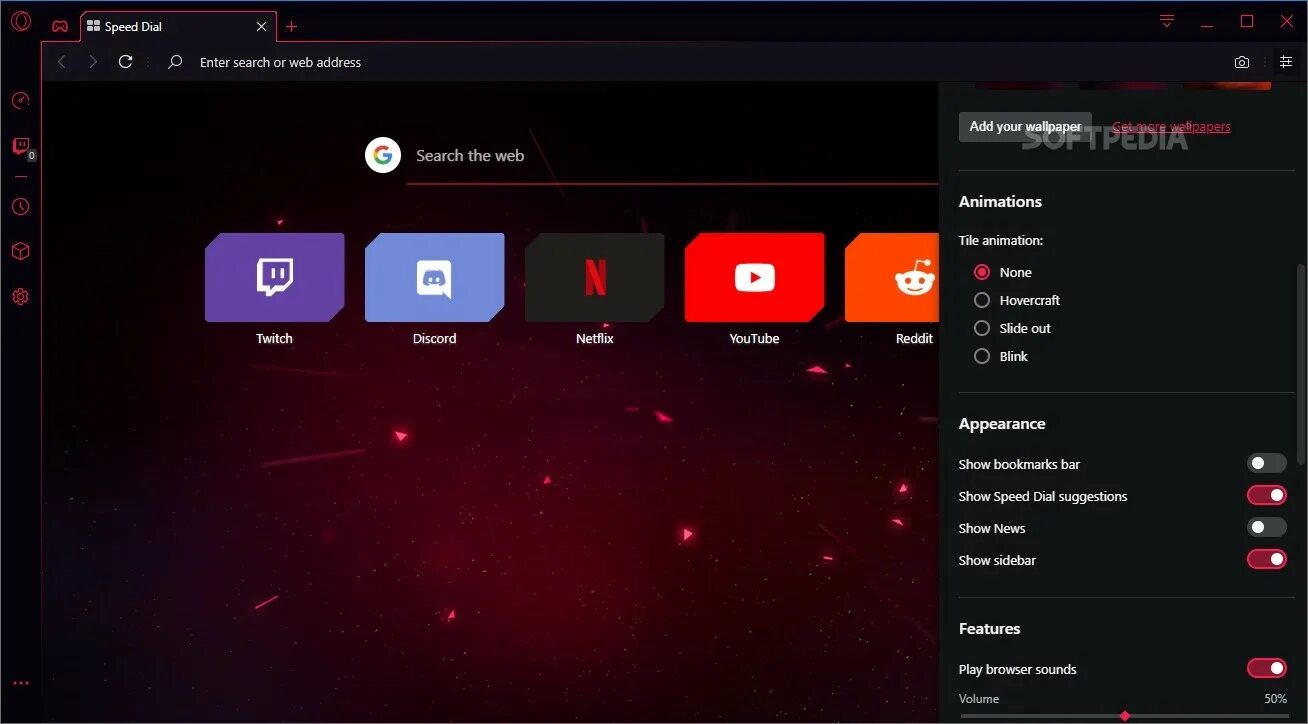This screenshot has height=724, width=1308.
Task: Disable Show sidebar toggle
Action: pyautogui.click(x=1267, y=559)
